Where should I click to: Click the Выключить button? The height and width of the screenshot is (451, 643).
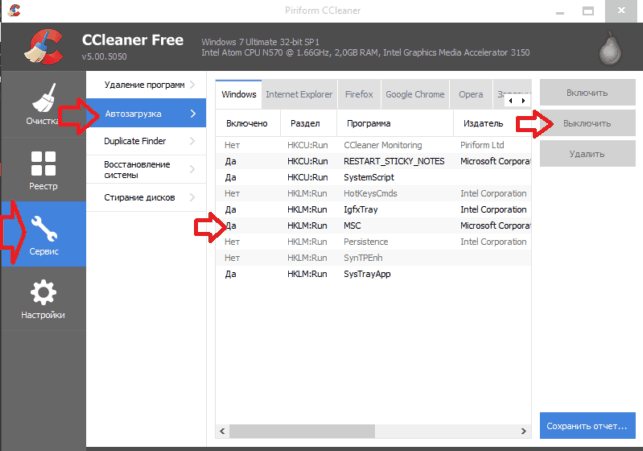coord(587,123)
